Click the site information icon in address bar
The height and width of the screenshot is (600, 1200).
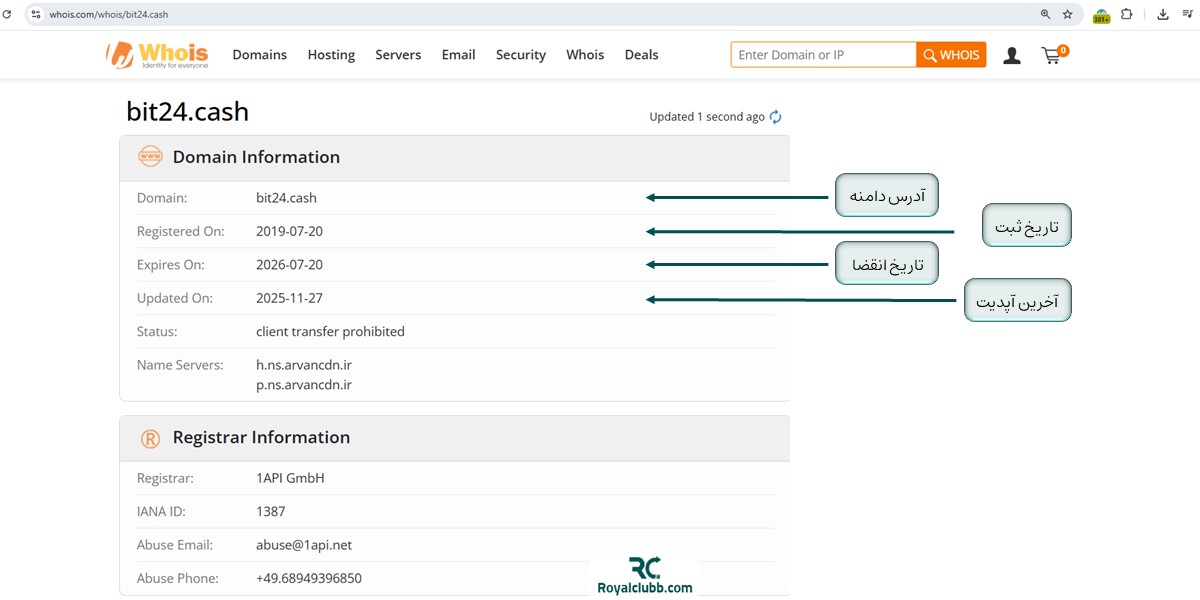pos(36,14)
